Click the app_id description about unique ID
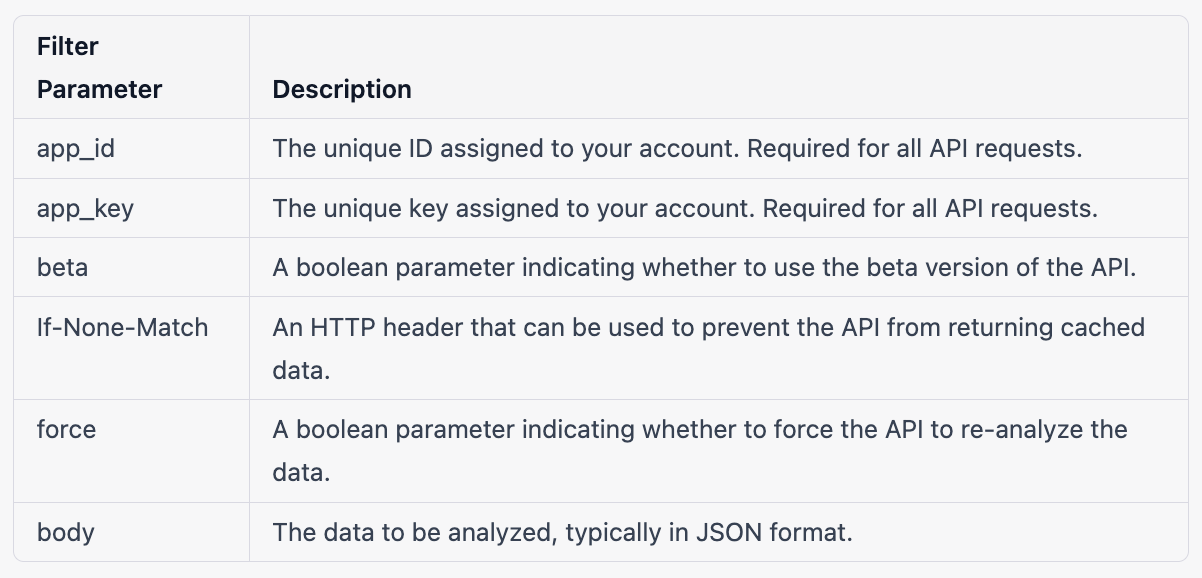The height and width of the screenshot is (578, 1202). coord(677,149)
